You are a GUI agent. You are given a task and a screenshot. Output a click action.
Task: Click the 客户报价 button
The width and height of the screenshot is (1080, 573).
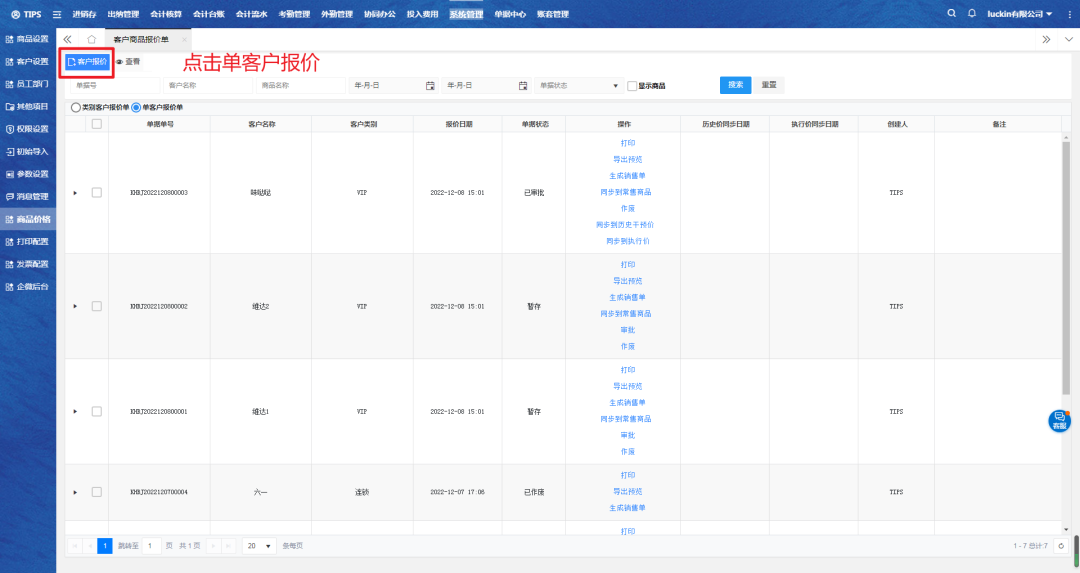coord(87,62)
